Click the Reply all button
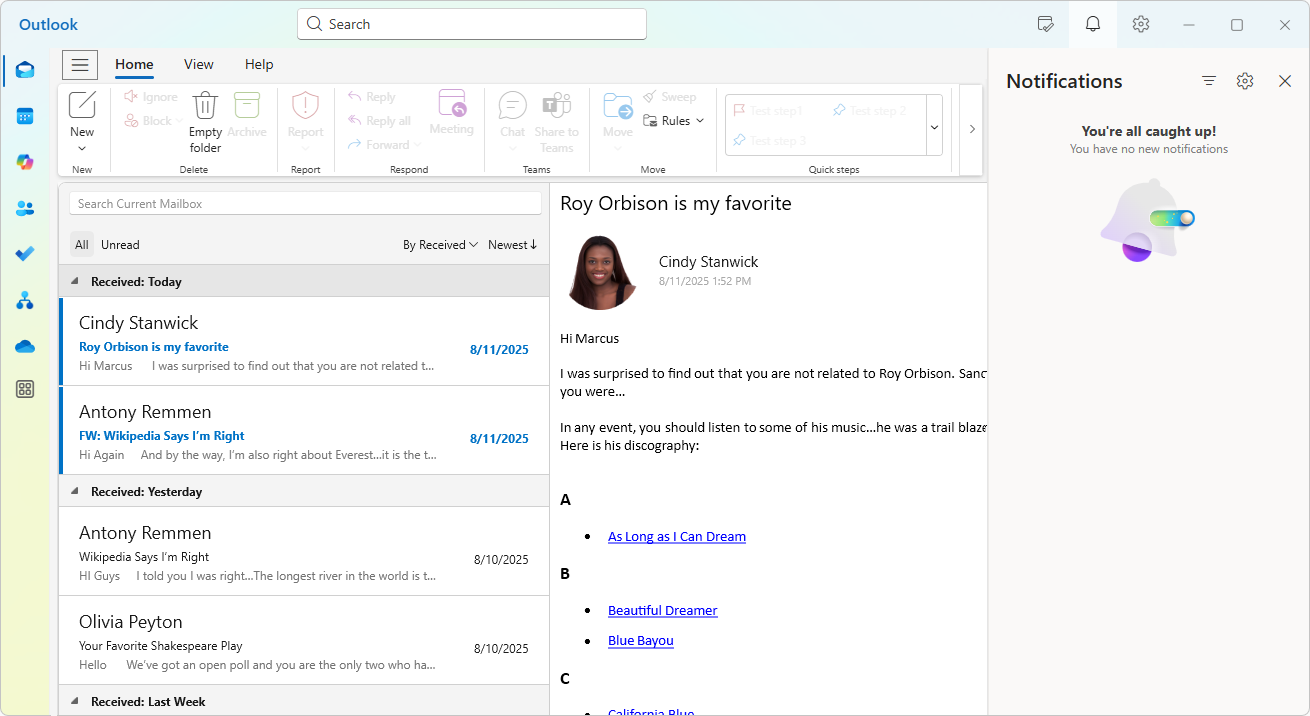The image size is (1310, 716). click(379, 121)
